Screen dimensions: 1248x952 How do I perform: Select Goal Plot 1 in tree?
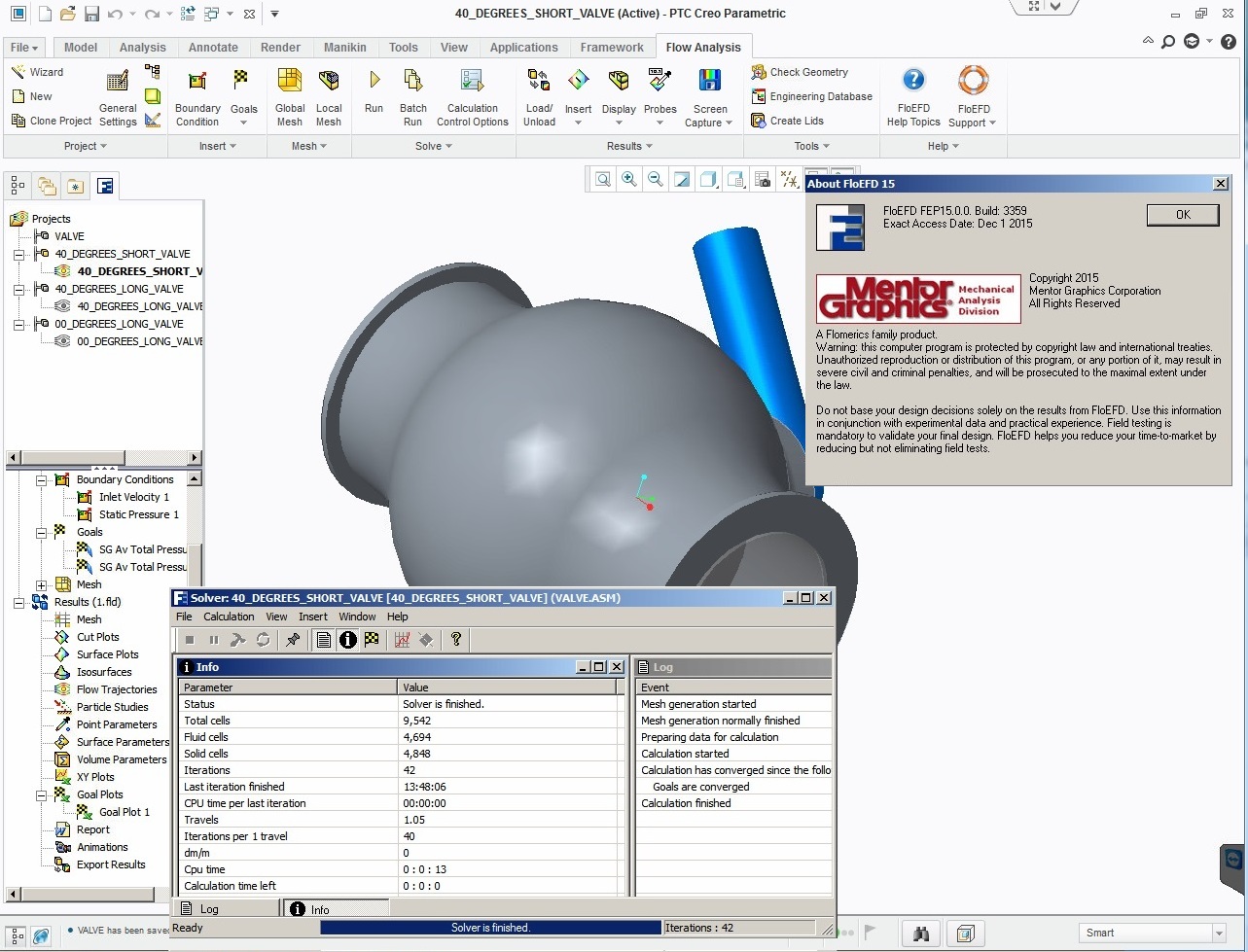pyautogui.click(x=125, y=812)
